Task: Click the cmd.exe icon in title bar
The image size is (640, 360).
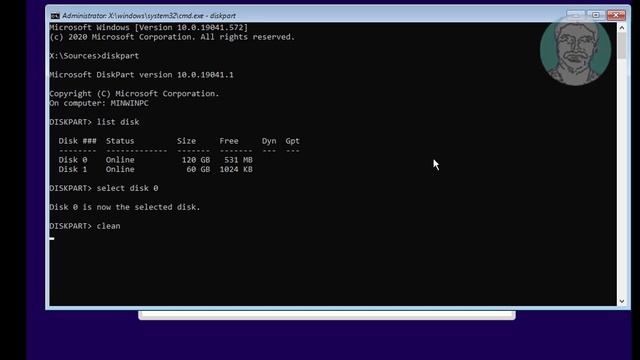Action: pos(55,16)
